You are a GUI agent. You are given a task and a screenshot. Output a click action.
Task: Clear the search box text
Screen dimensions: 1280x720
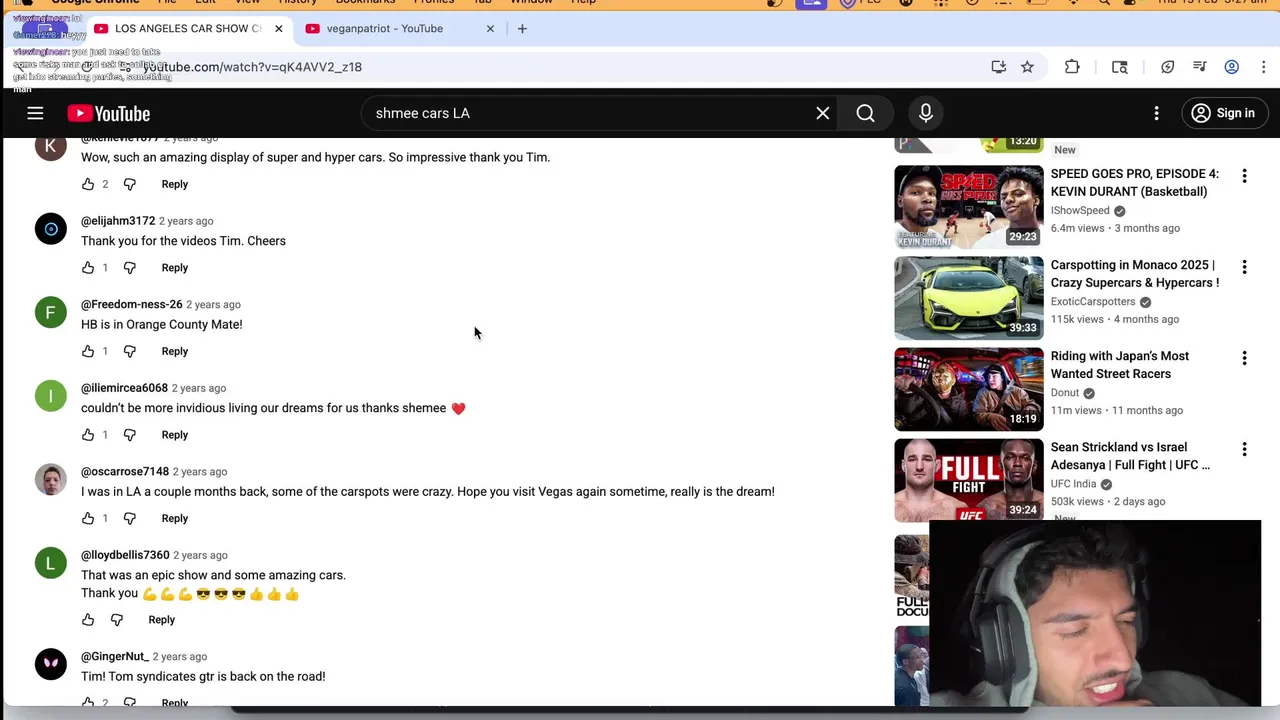tap(822, 113)
